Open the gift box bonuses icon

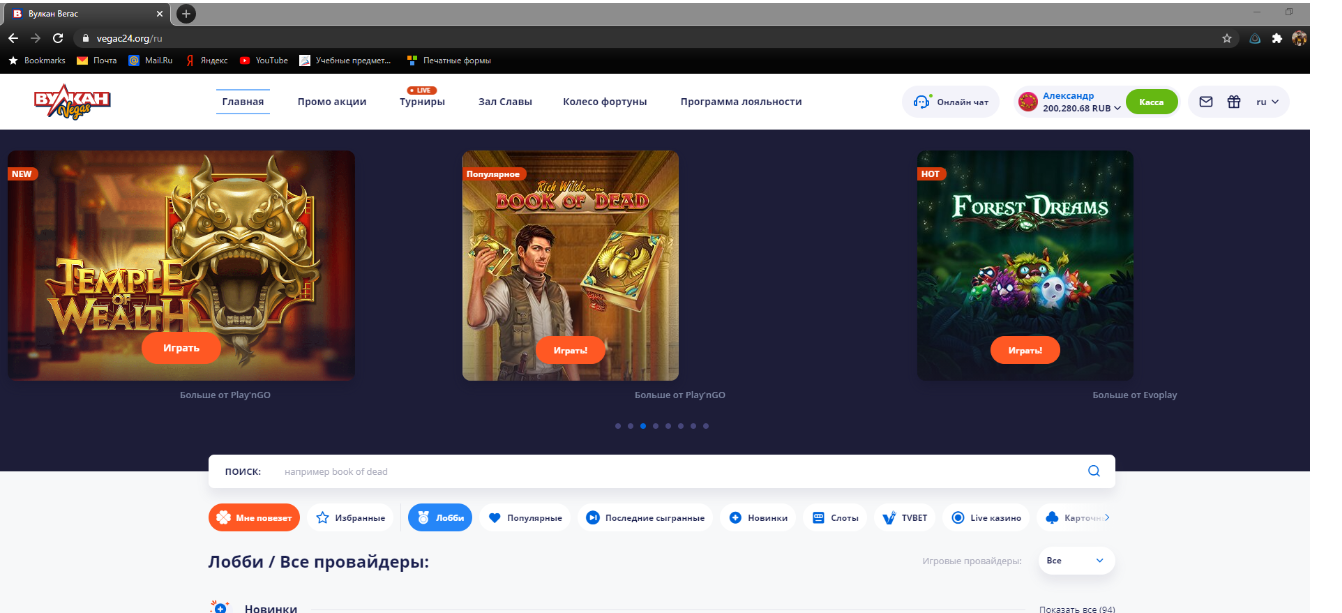(1234, 102)
